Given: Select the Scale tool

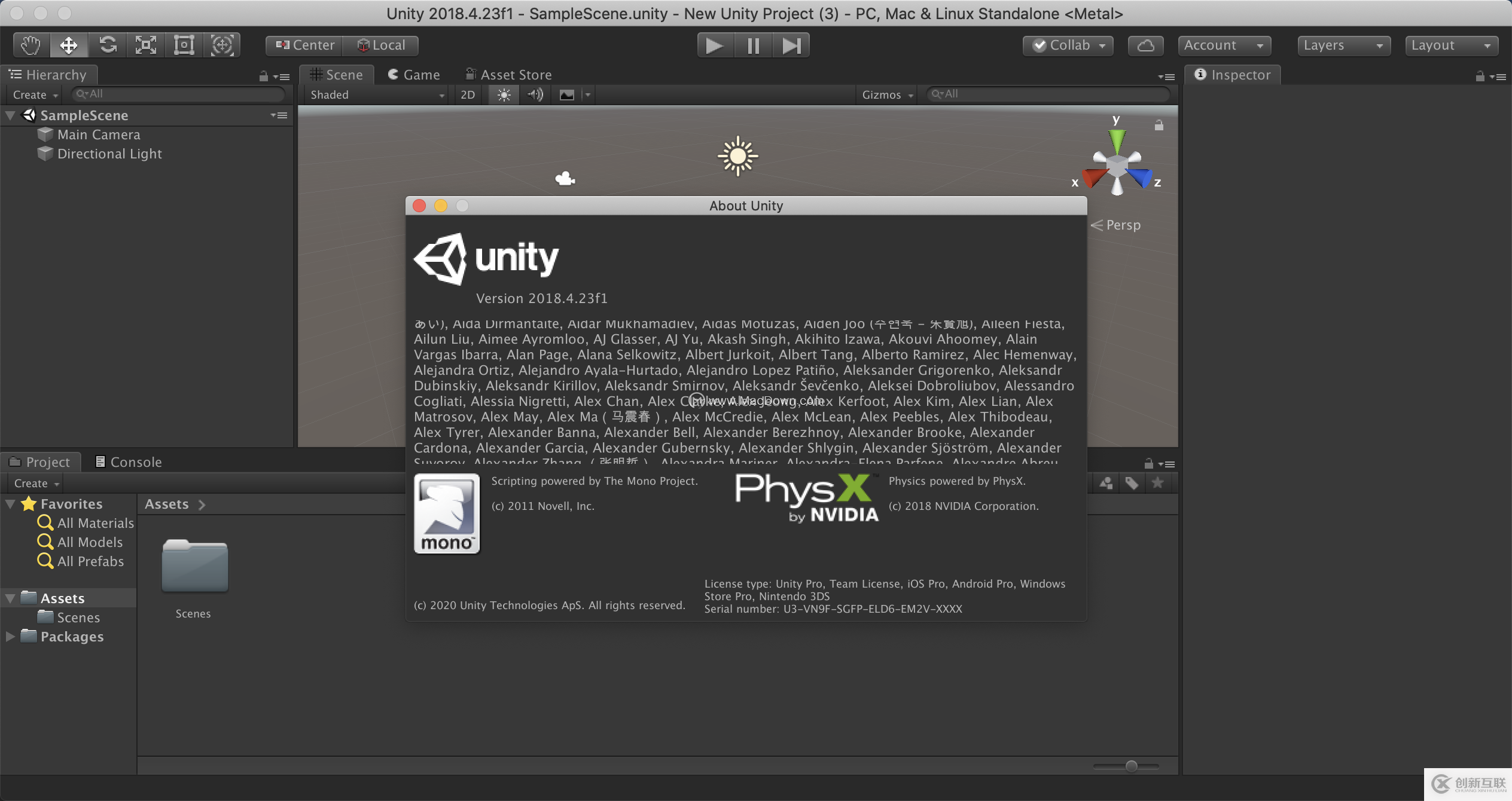Looking at the screenshot, I should pos(146,45).
